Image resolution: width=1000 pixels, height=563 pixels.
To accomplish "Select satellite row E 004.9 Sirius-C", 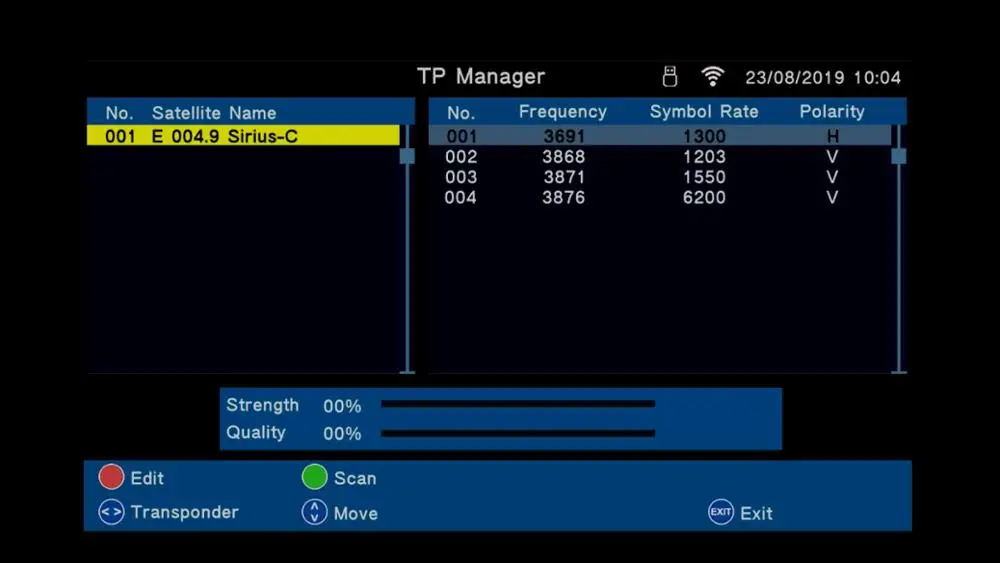I will [244, 136].
